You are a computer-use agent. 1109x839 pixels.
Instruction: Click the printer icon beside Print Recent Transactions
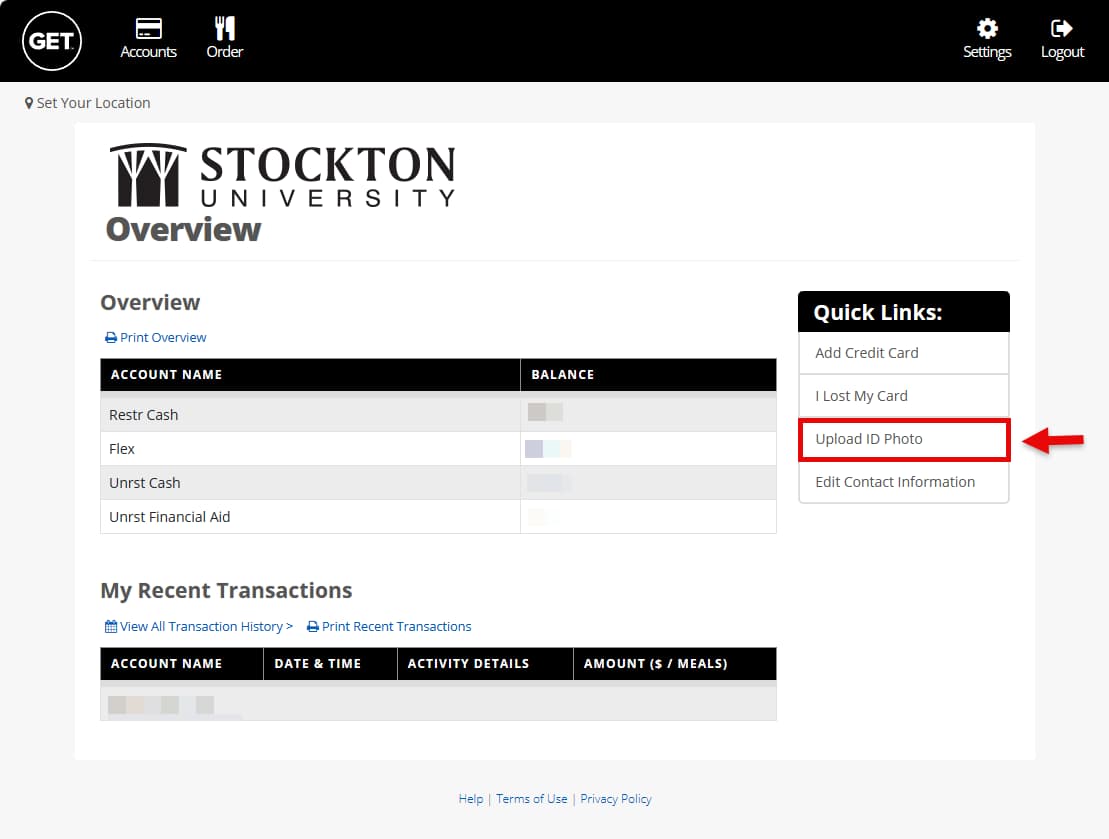313,626
